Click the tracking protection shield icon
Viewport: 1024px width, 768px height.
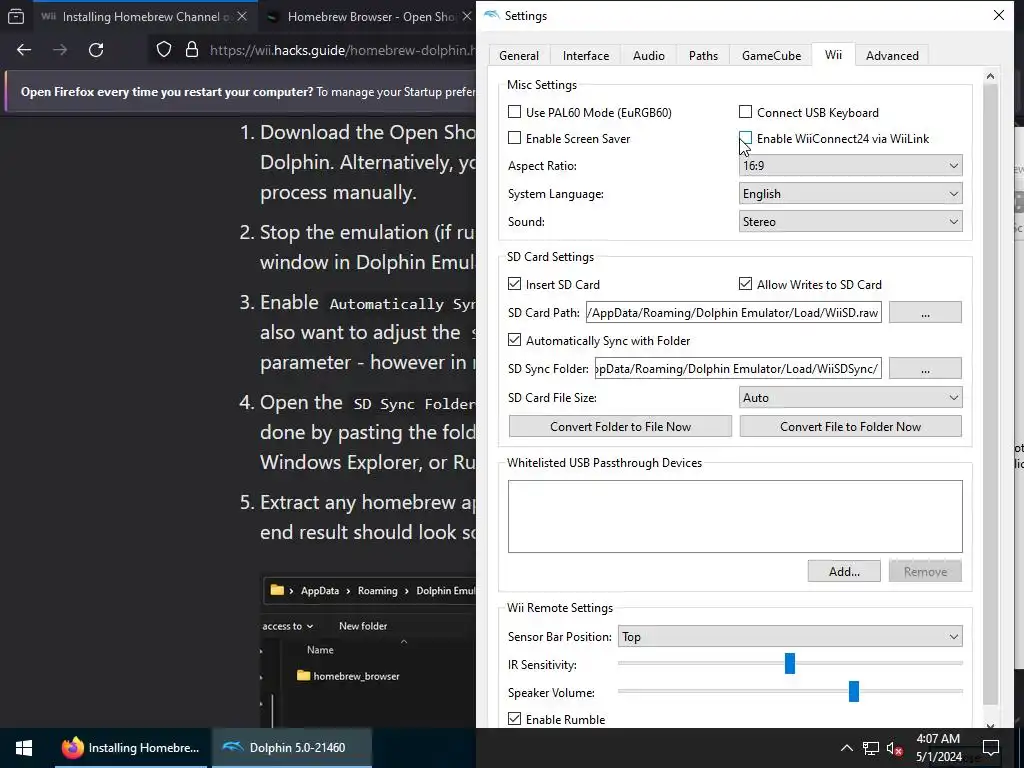click(x=164, y=50)
